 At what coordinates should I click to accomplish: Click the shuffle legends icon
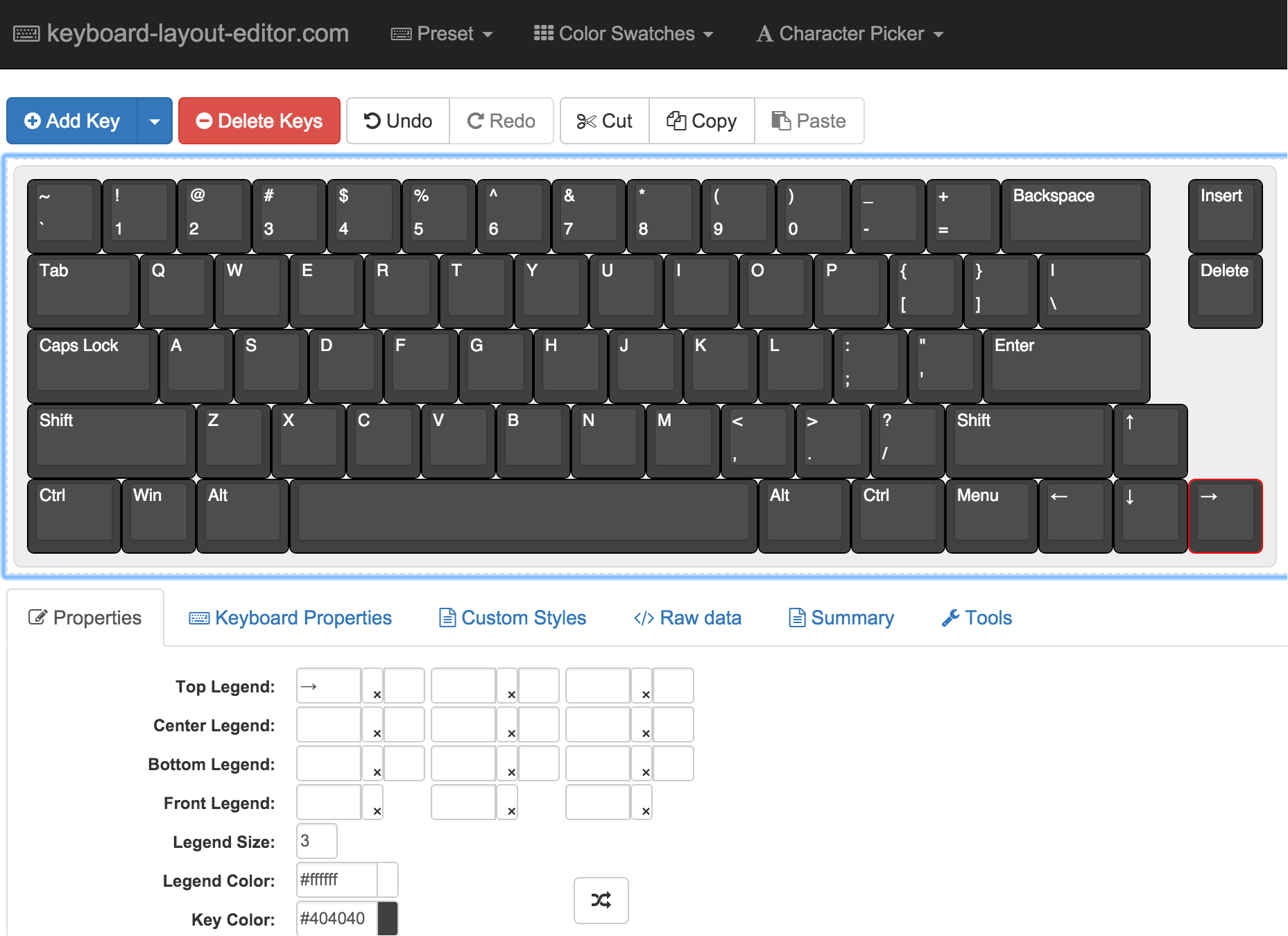coord(601,900)
